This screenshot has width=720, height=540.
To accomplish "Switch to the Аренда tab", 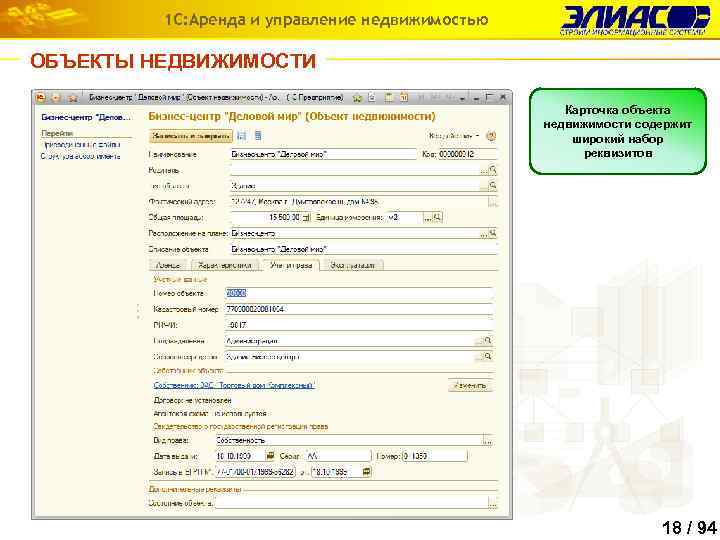I will point(168,265).
